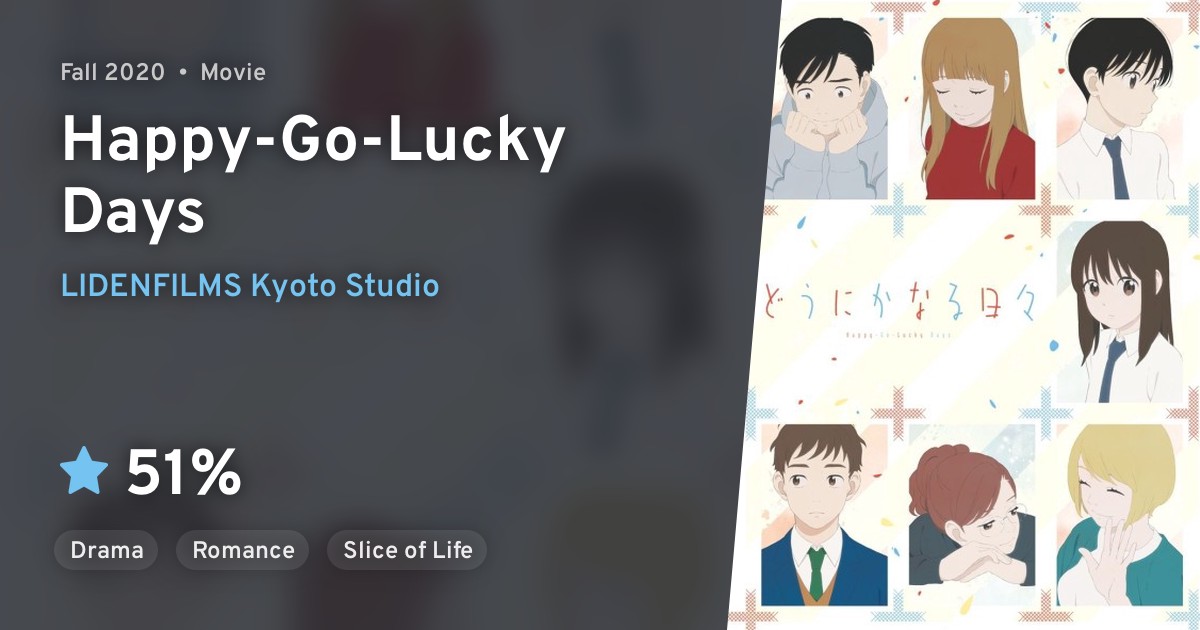This screenshot has width=1200, height=630.
Task: Select the Drama genre tag
Action: point(107,550)
